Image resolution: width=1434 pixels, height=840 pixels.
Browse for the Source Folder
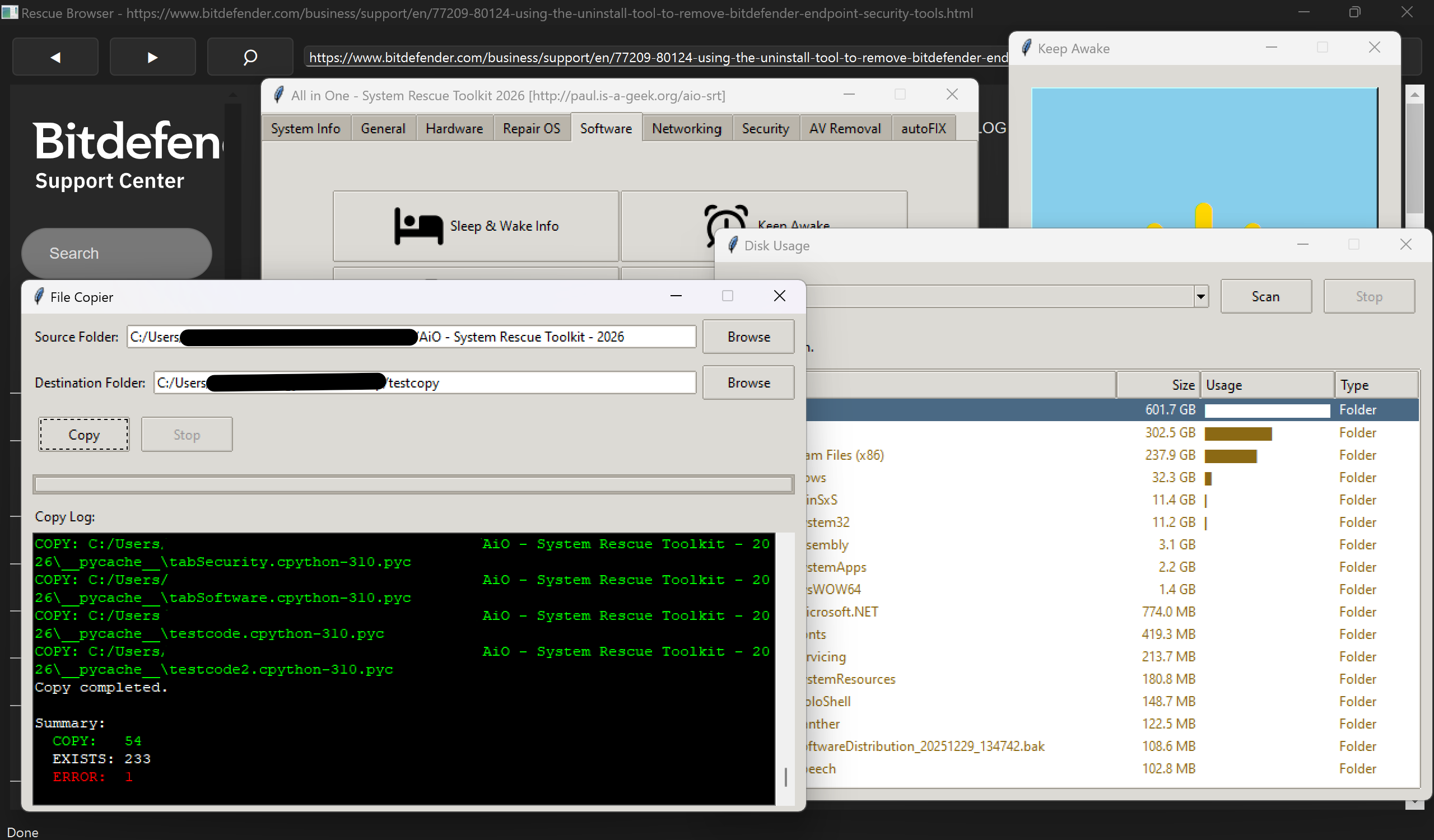pos(748,337)
